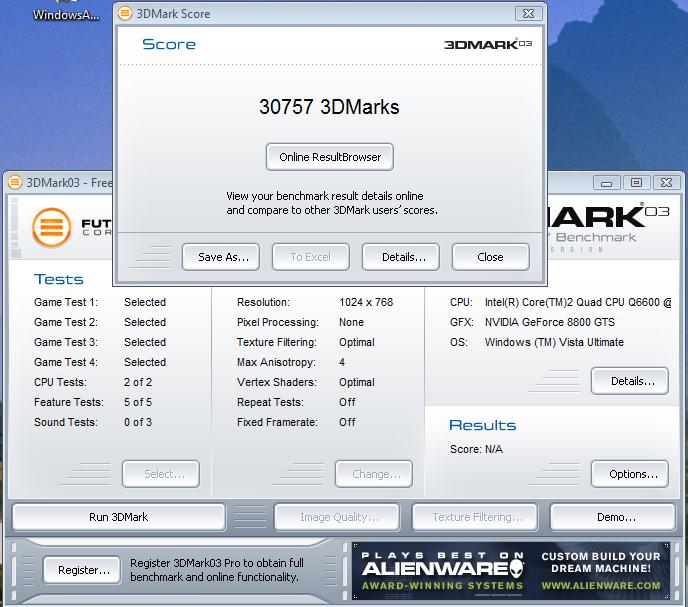Viewport: 688px width, 607px height.
Task: Click the 'Results' section heading
Action: coord(483,425)
